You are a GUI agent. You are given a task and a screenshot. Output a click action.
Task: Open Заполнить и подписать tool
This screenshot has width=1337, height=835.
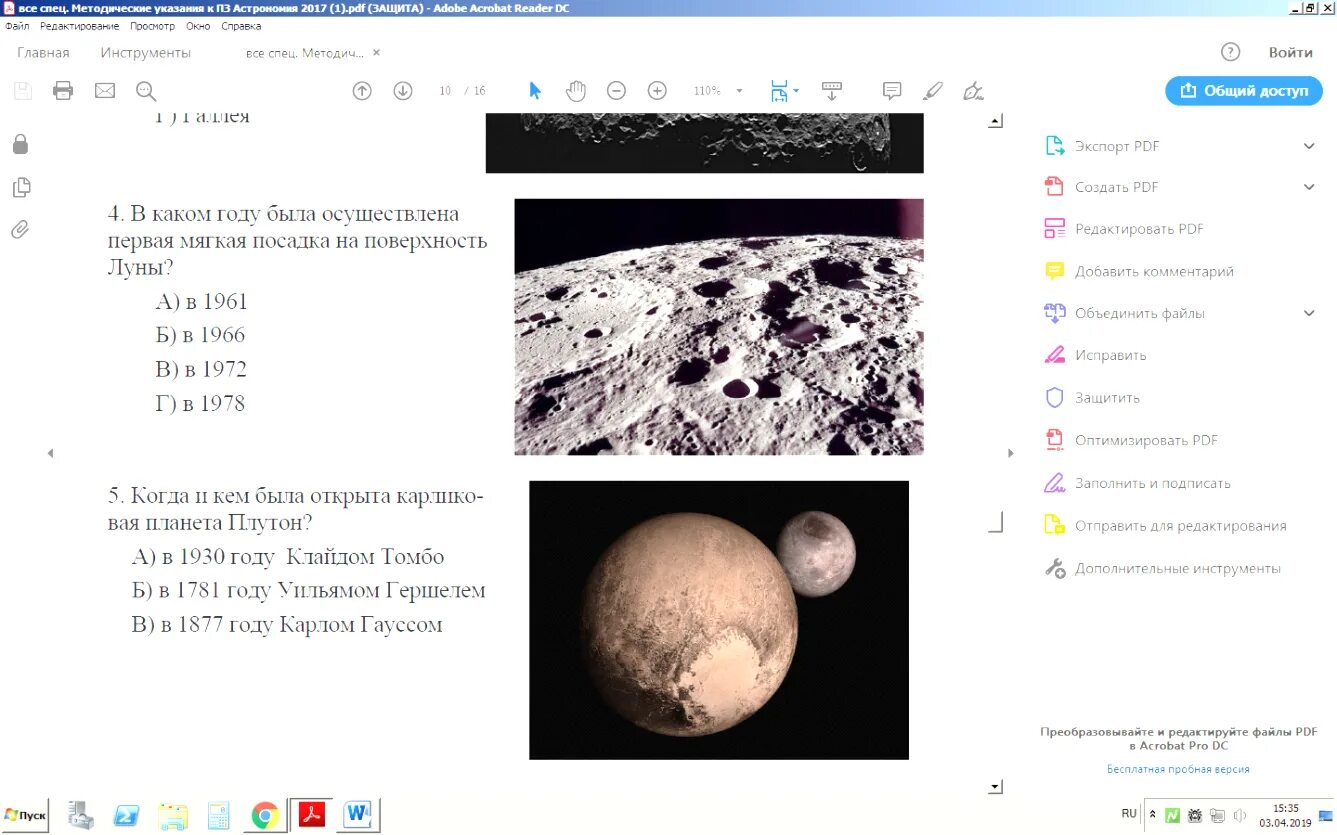pyautogui.click(x=1152, y=483)
